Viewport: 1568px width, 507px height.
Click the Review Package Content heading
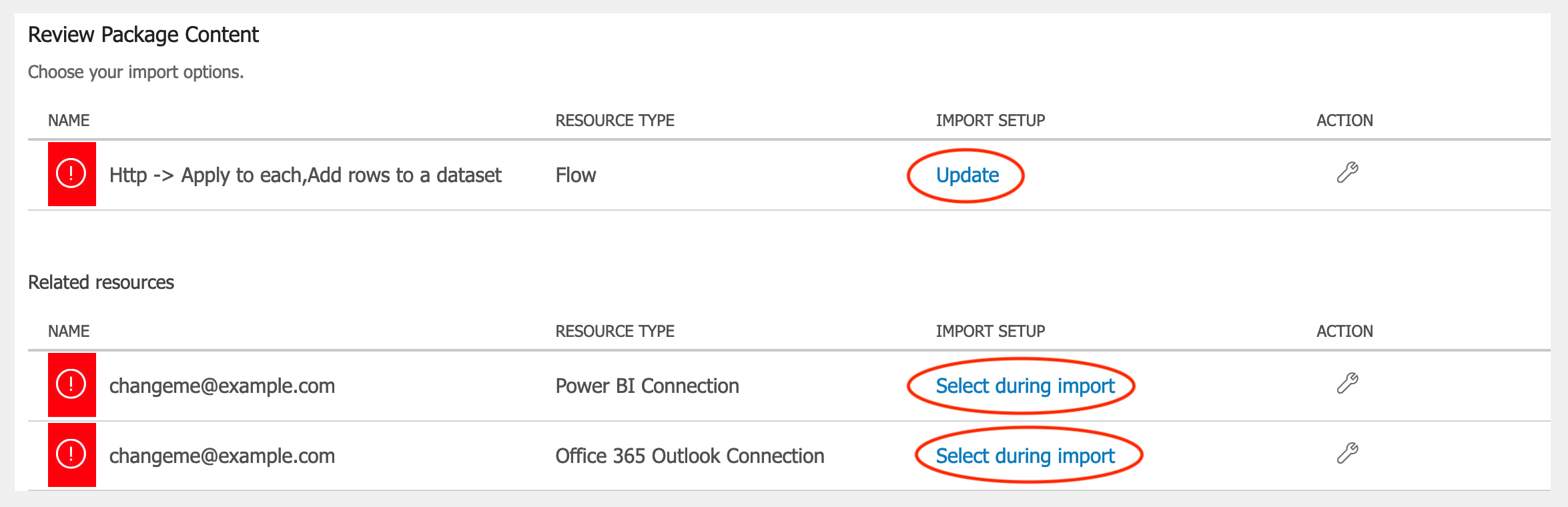point(143,35)
